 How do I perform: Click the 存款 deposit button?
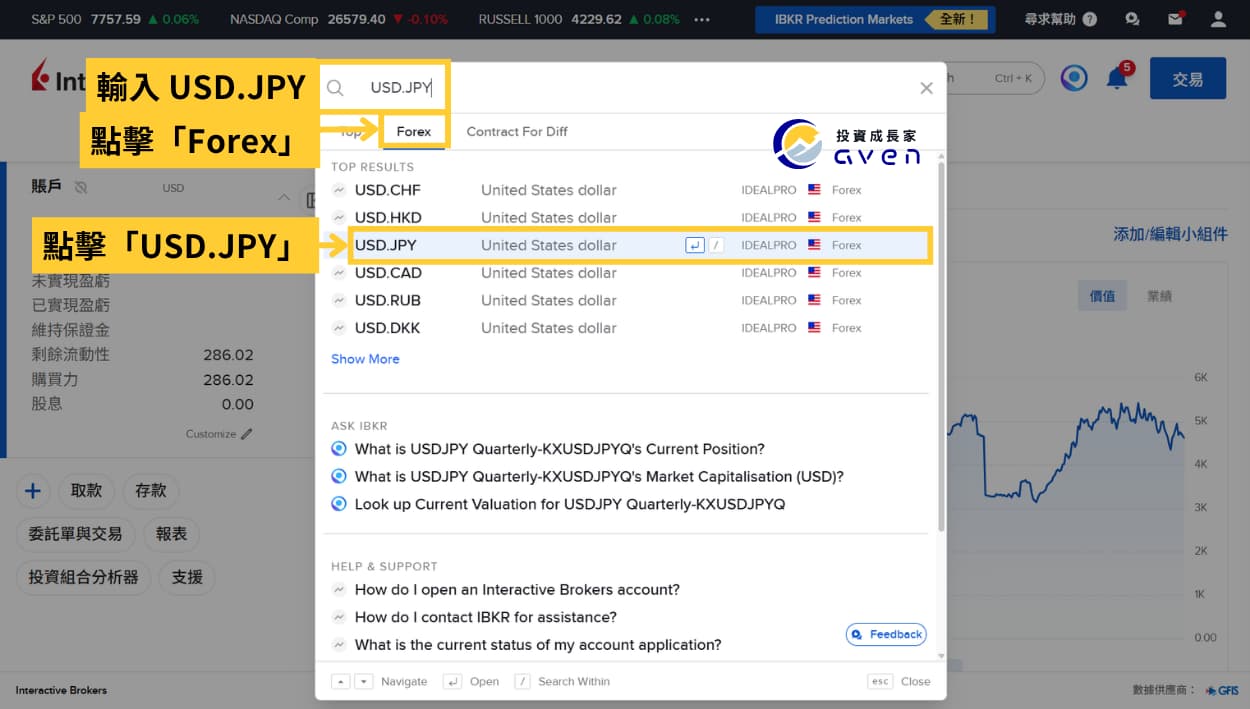pos(151,491)
